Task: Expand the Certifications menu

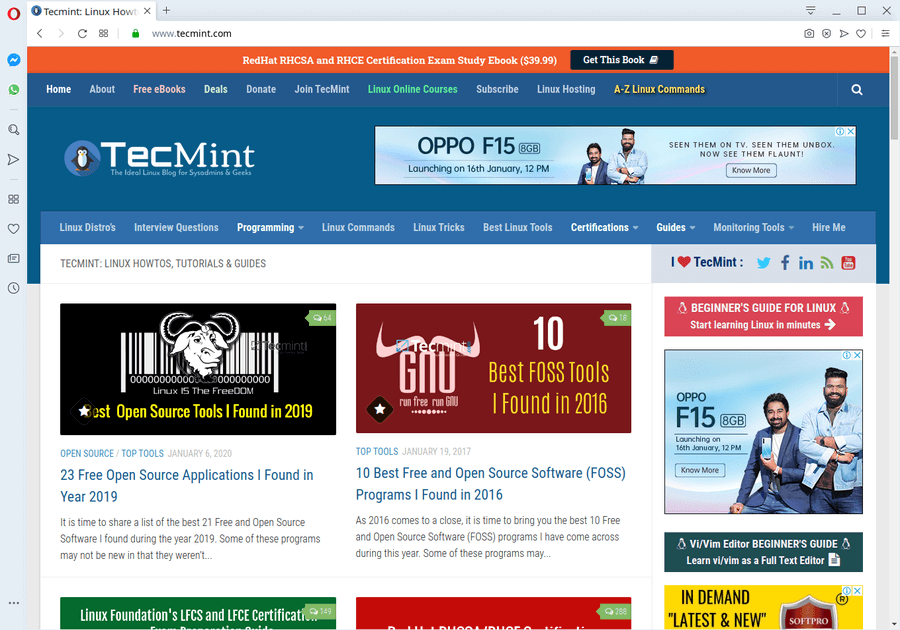Action: tap(604, 227)
